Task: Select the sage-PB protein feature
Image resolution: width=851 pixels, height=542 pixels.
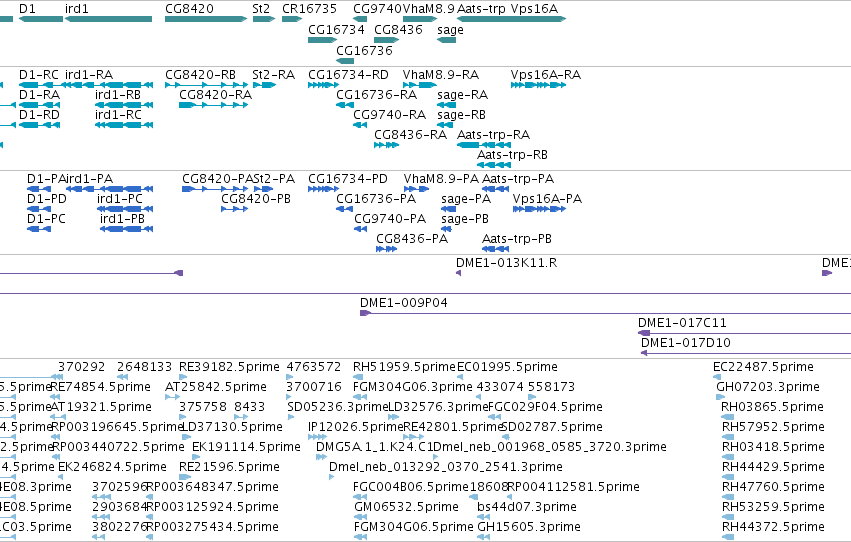Action: (446, 229)
